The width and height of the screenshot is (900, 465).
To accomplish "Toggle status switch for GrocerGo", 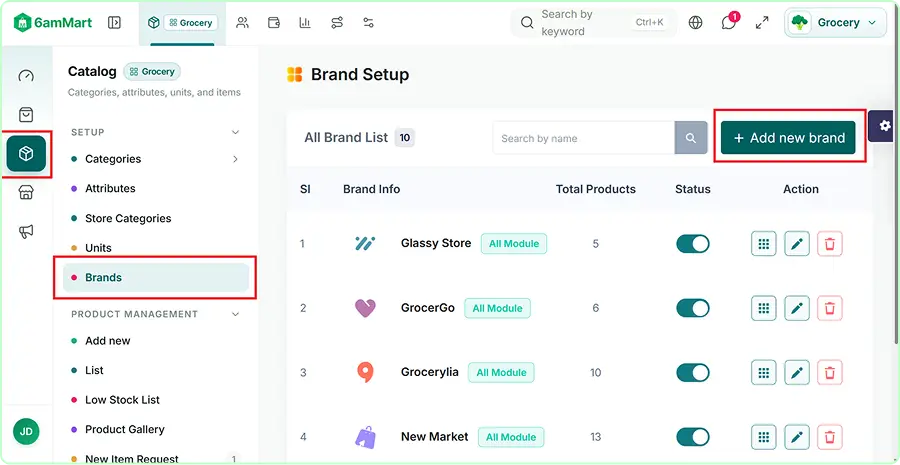I will click(x=693, y=308).
